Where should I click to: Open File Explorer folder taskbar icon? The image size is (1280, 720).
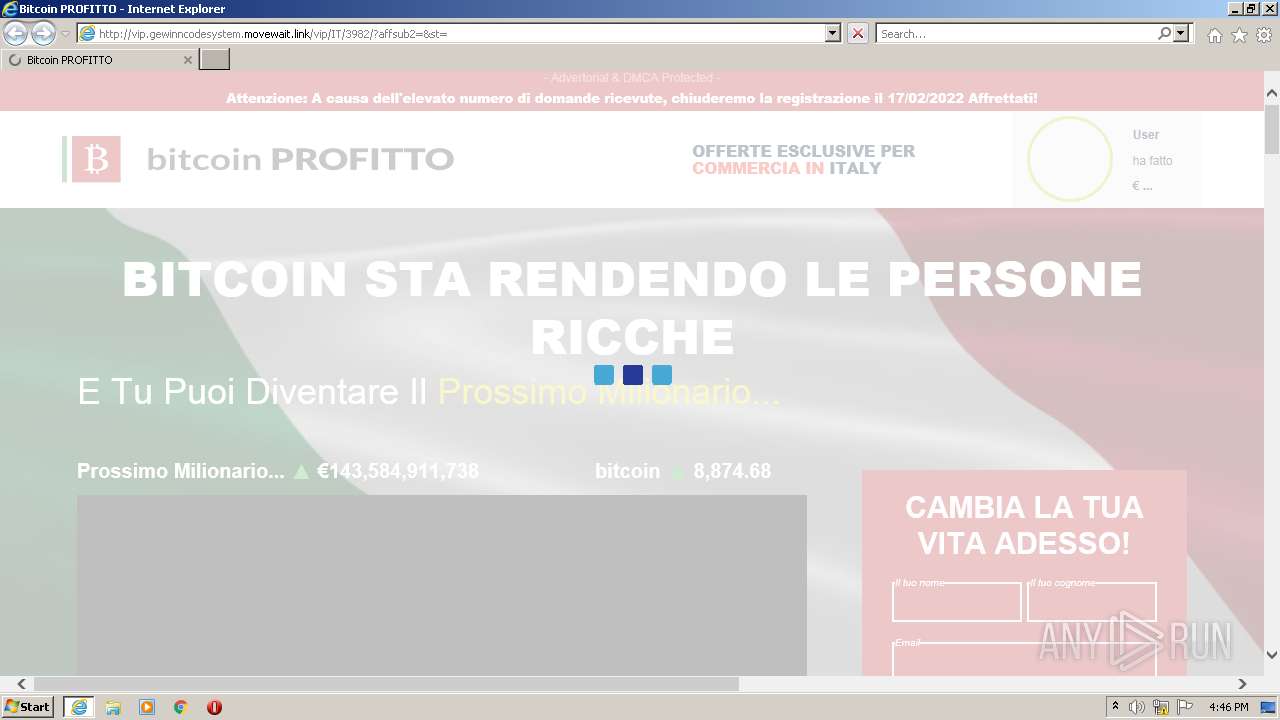tap(113, 707)
